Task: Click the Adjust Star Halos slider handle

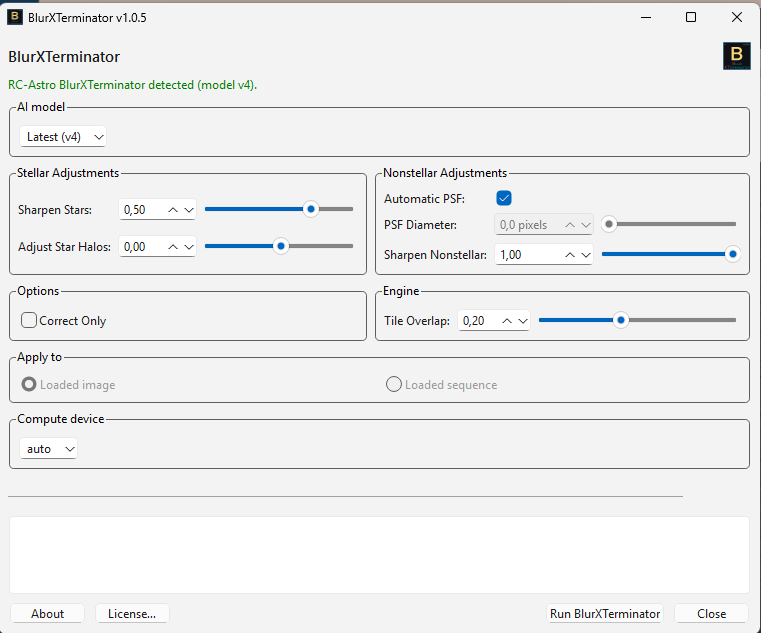Action: coord(281,246)
